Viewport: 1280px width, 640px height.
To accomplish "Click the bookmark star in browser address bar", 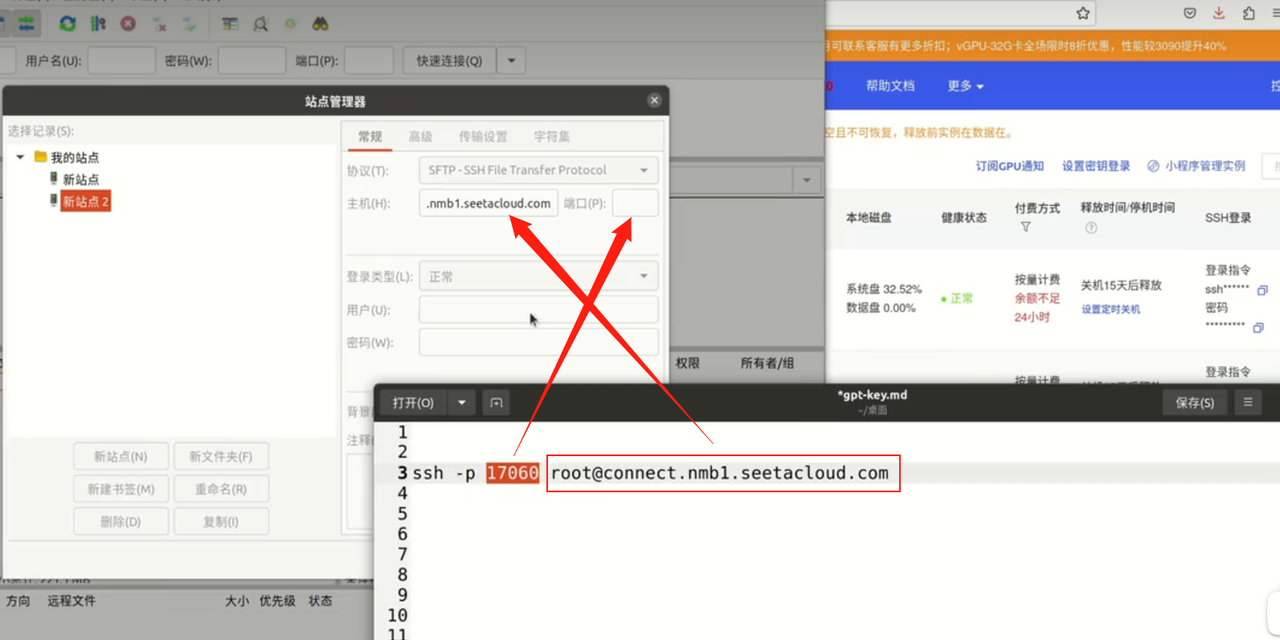I will click(1083, 14).
